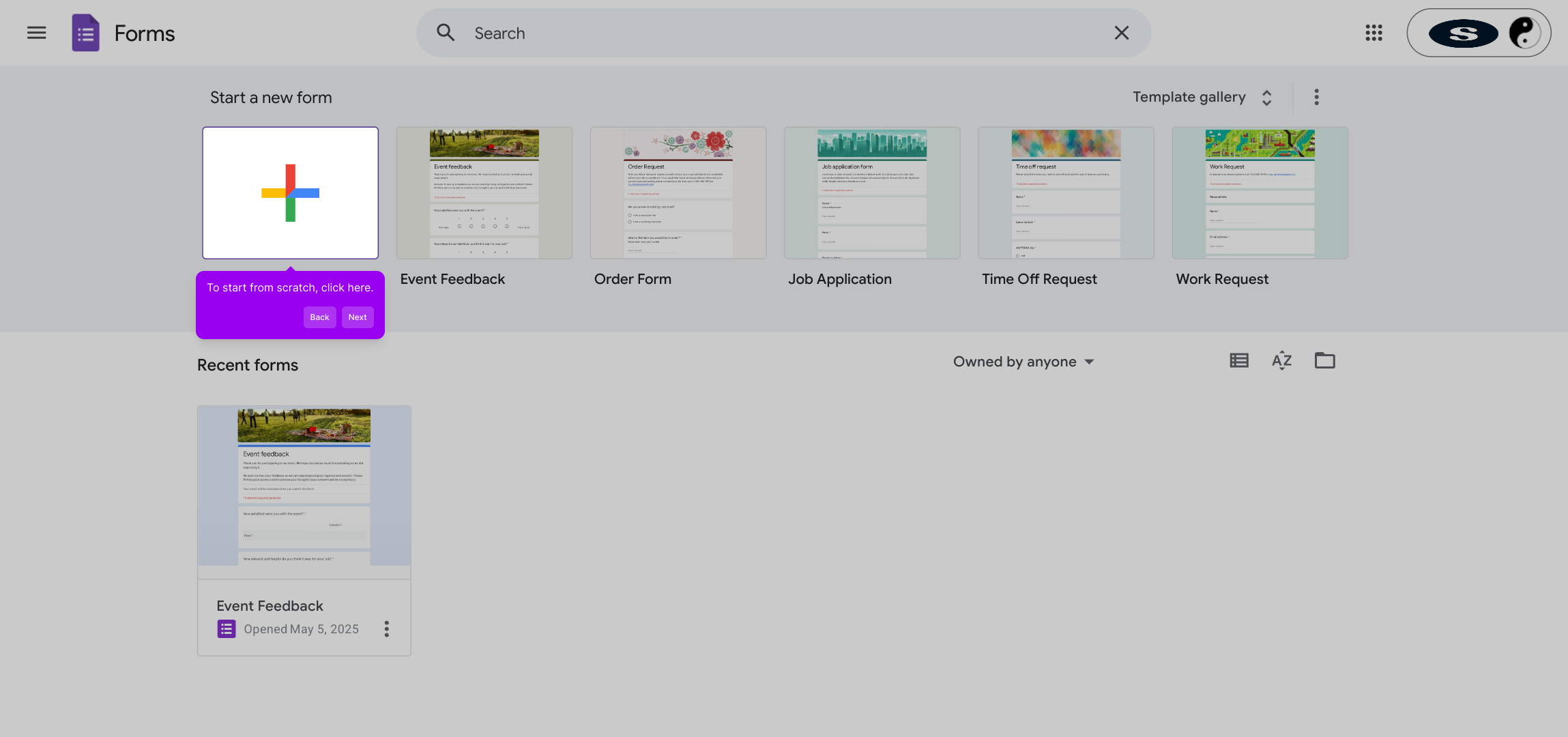Expand the Template gallery
The height and width of the screenshot is (737, 1568).
[1202, 97]
